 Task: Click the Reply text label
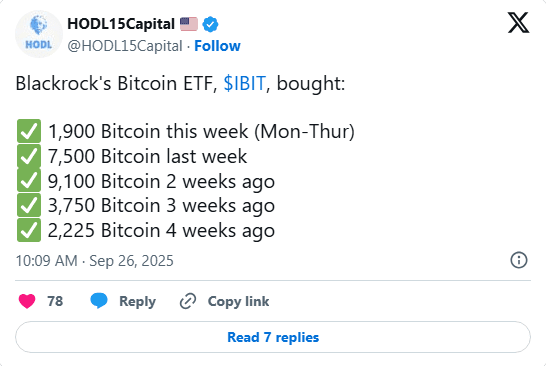coord(138,302)
